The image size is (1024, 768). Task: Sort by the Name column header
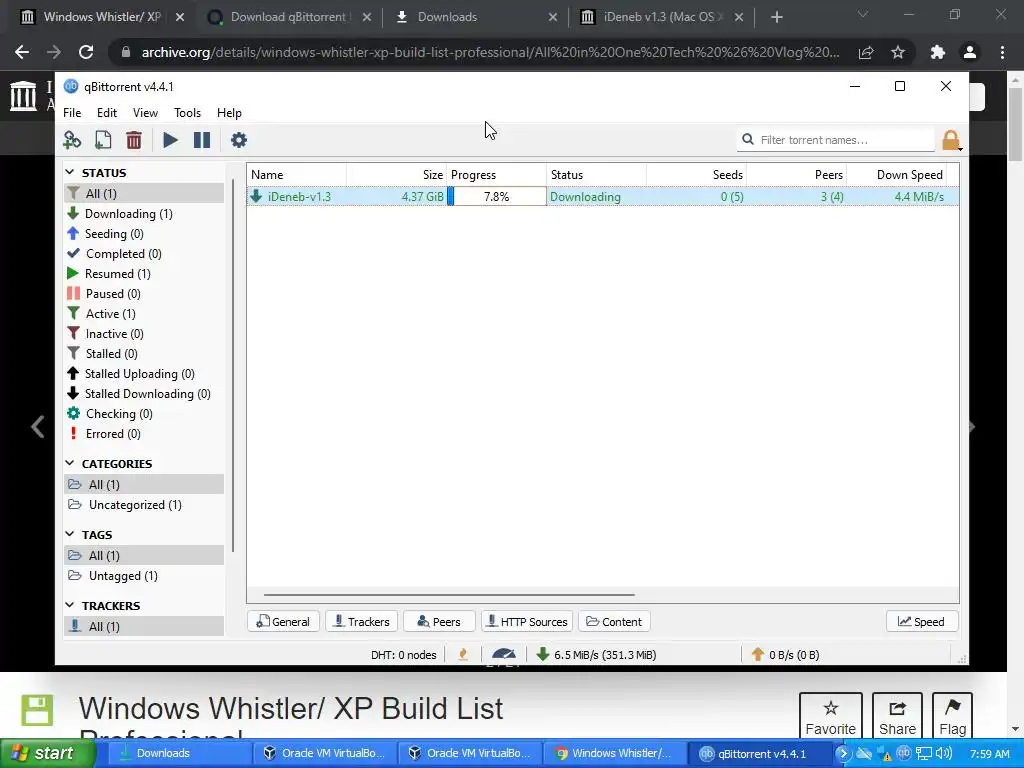point(296,175)
